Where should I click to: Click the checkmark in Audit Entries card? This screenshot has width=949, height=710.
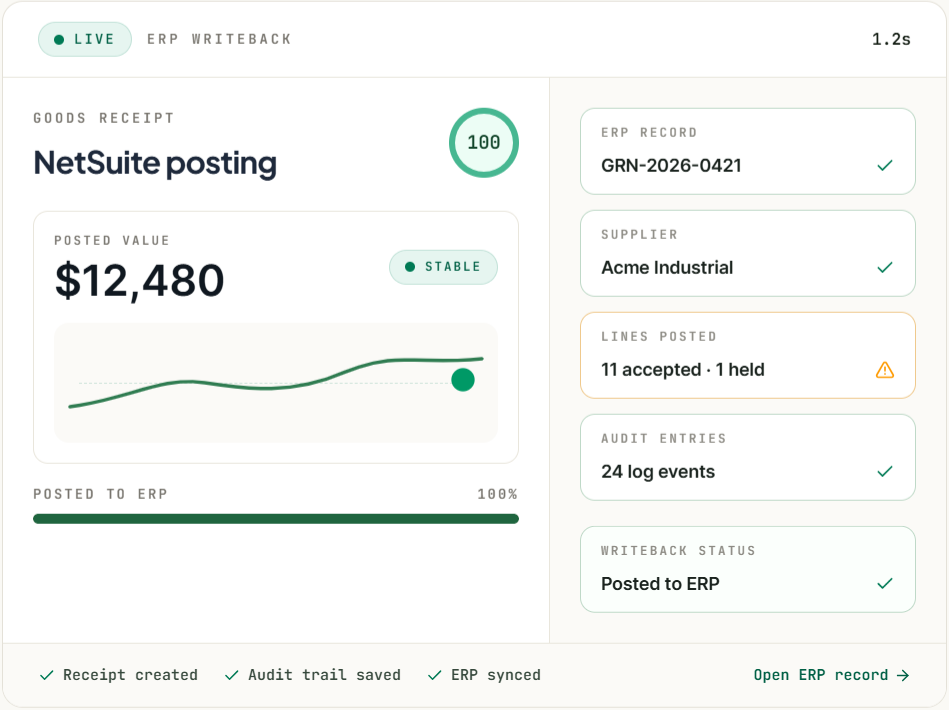click(885, 472)
